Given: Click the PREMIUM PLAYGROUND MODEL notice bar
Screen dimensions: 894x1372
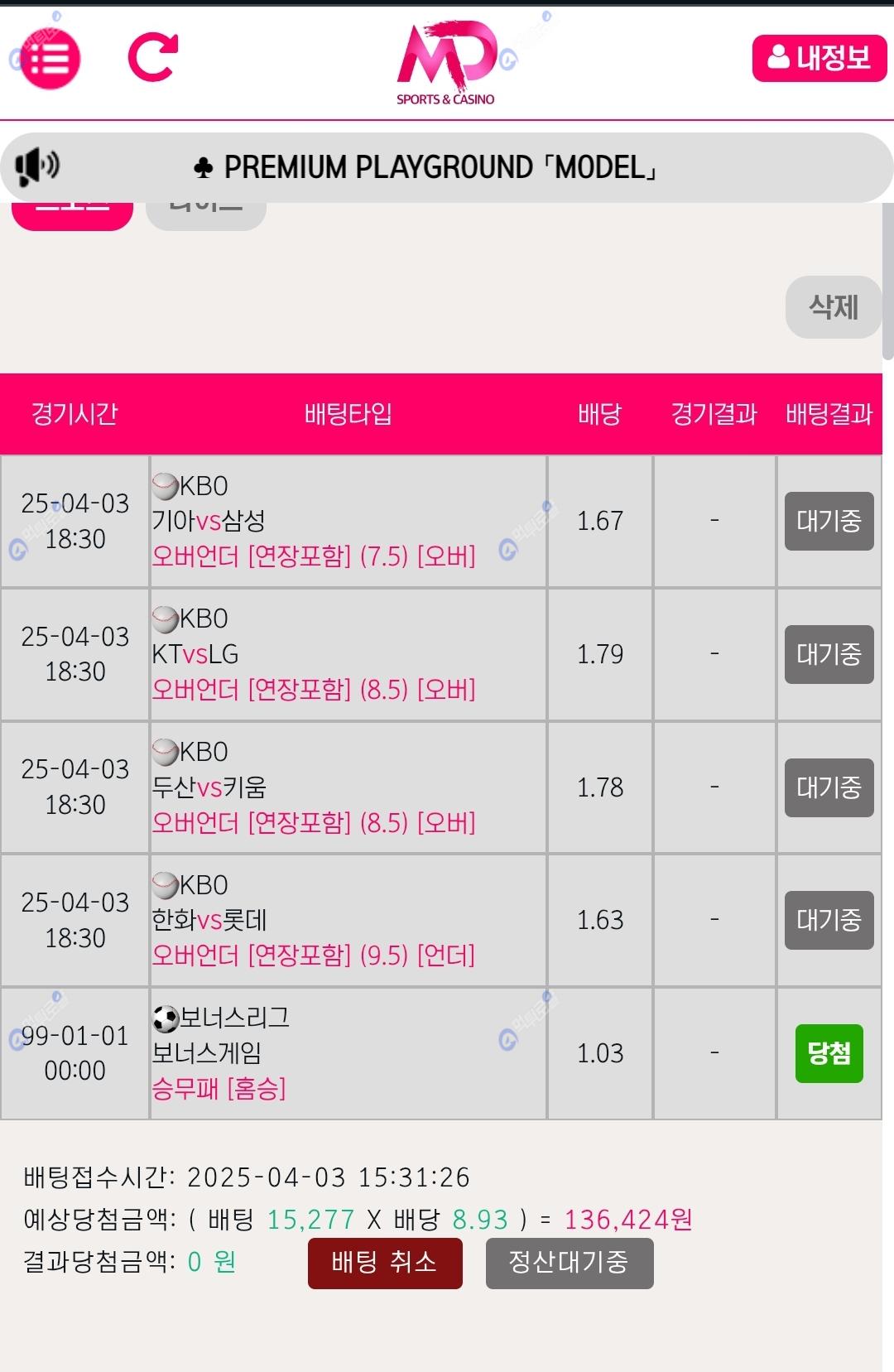Looking at the screenshot, I should tap(447, 167).
